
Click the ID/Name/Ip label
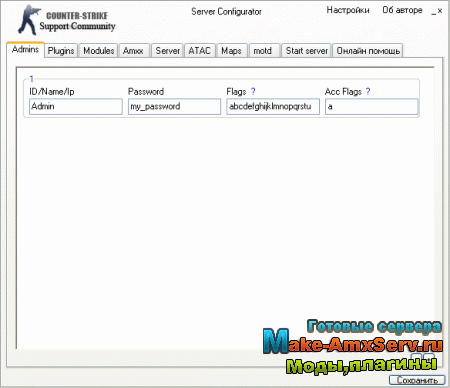coord(52,92)
